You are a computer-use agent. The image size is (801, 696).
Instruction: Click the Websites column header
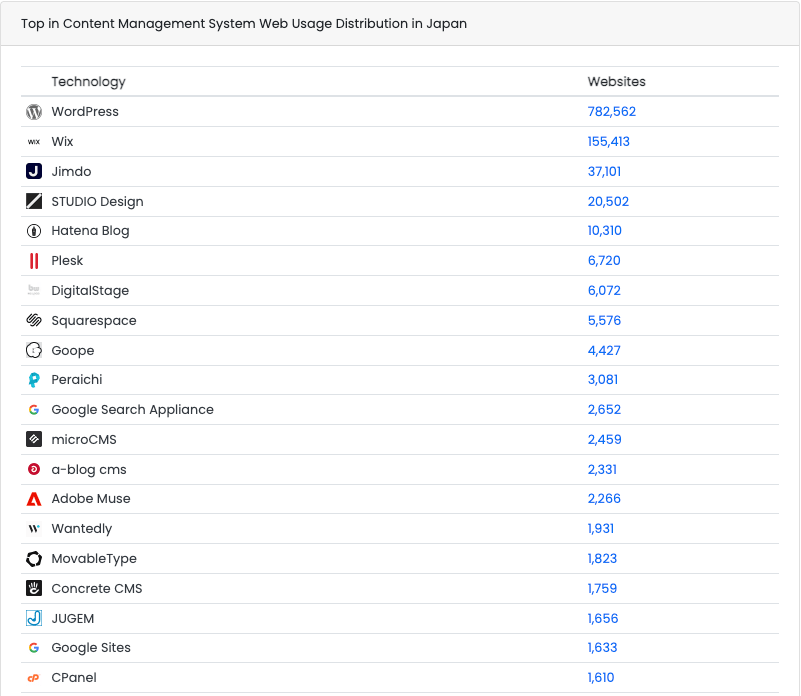(616, 82)
